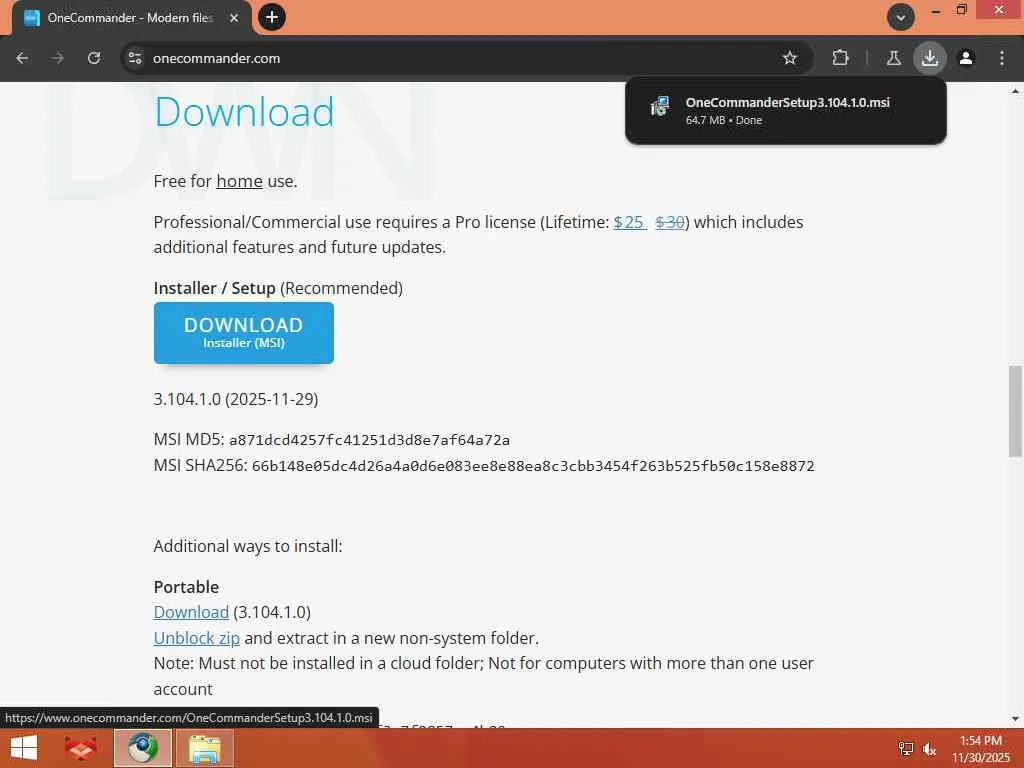Click the 'Download' page heading

point(244,112)
